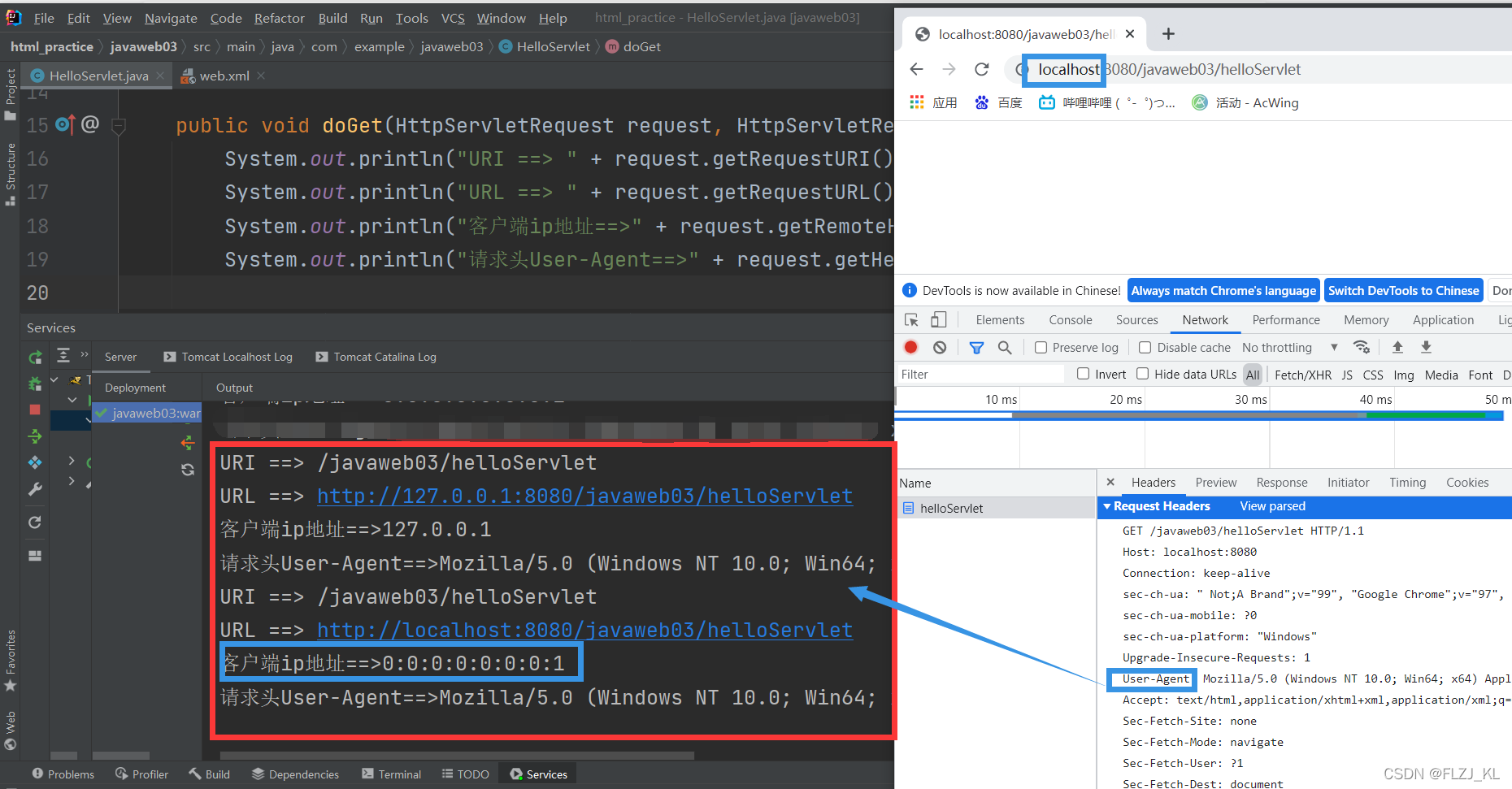Click the Output horizontal scrollbar
This screenshot has height=789, width=1512.
[457, 756]
